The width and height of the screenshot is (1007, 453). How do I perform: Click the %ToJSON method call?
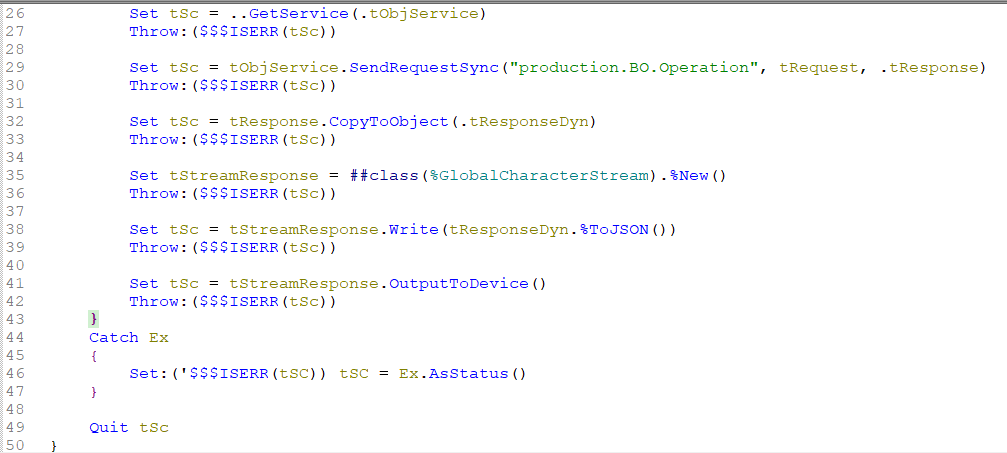(x=615, y=229)
